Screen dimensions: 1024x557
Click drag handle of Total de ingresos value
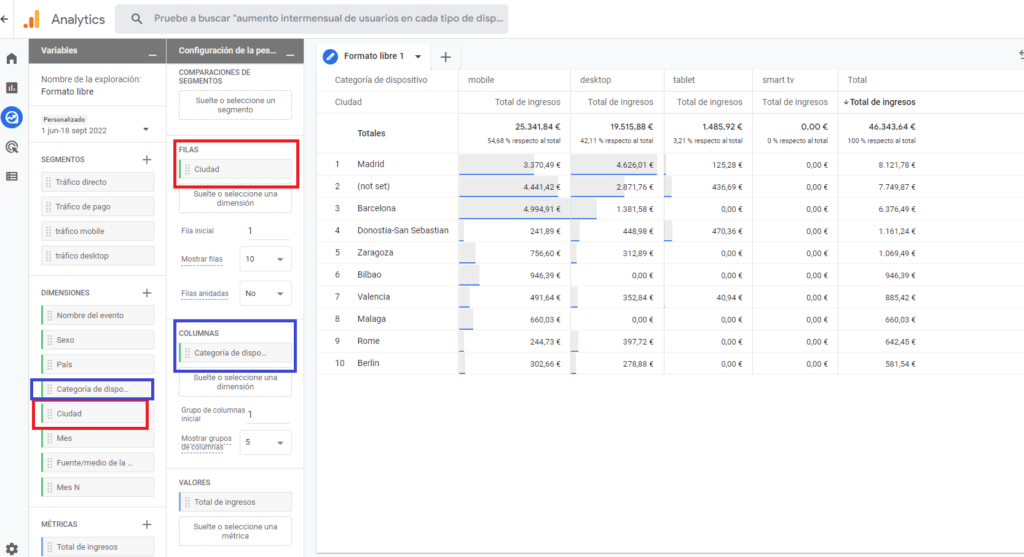[x=187, y=502]
